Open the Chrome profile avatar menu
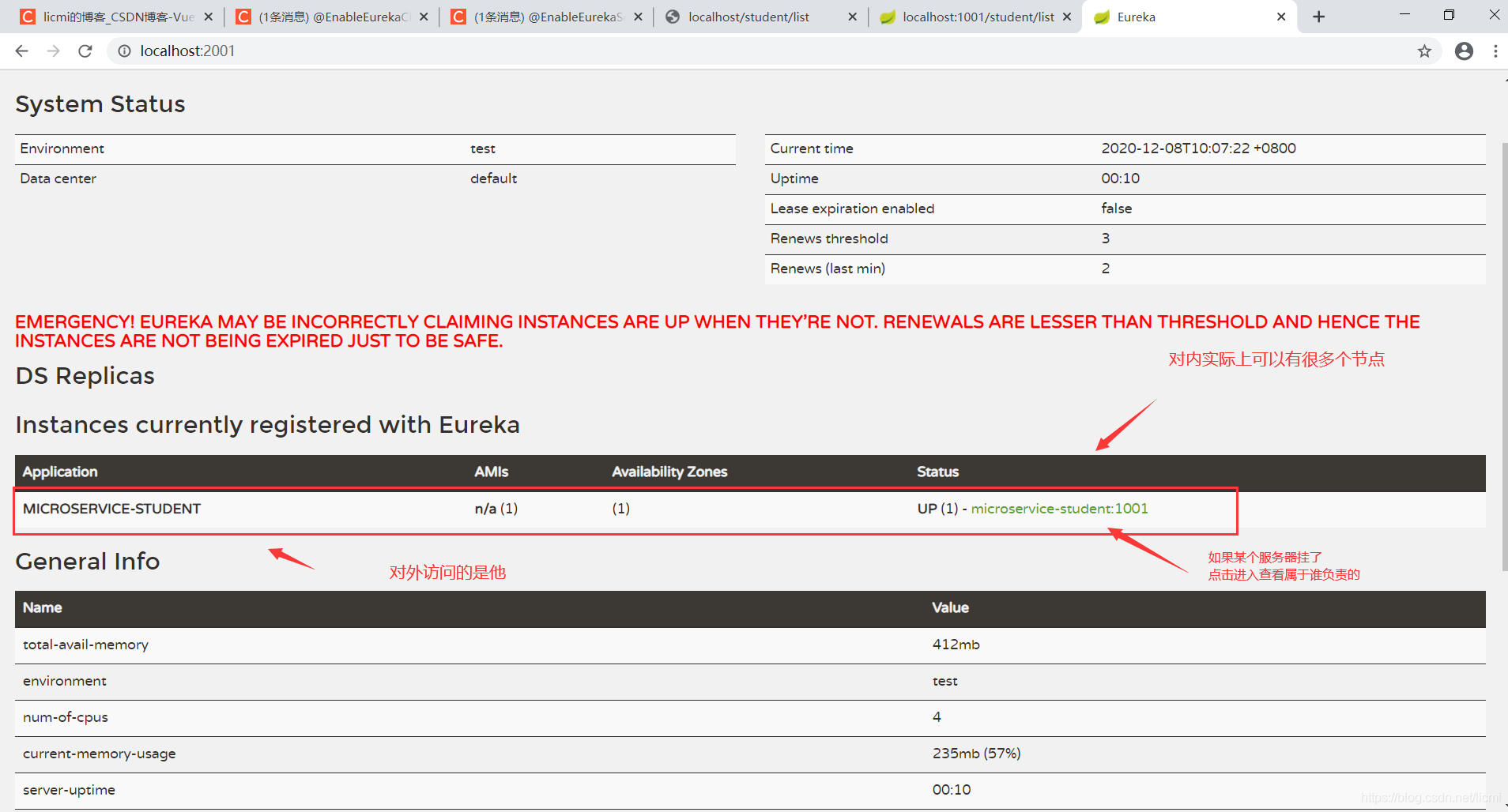This screenshot has width=1508, height=812. [x=1464, y=51]
